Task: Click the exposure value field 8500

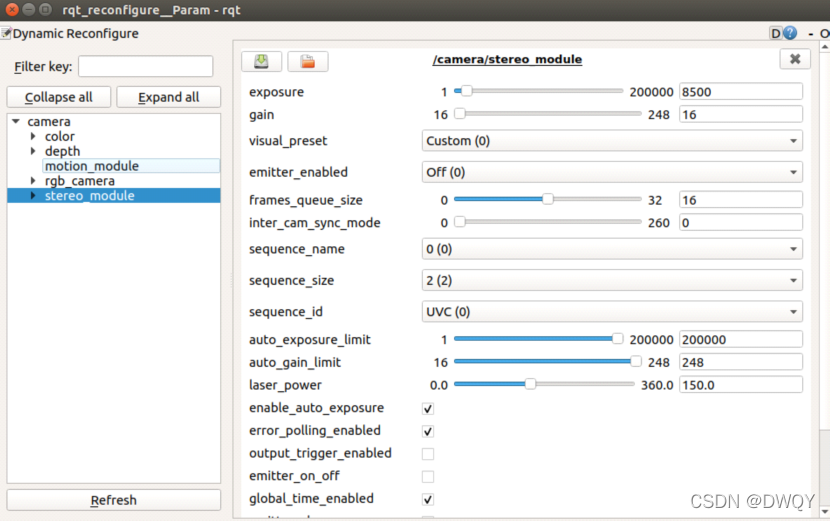Action: click(x=741, y=91)
